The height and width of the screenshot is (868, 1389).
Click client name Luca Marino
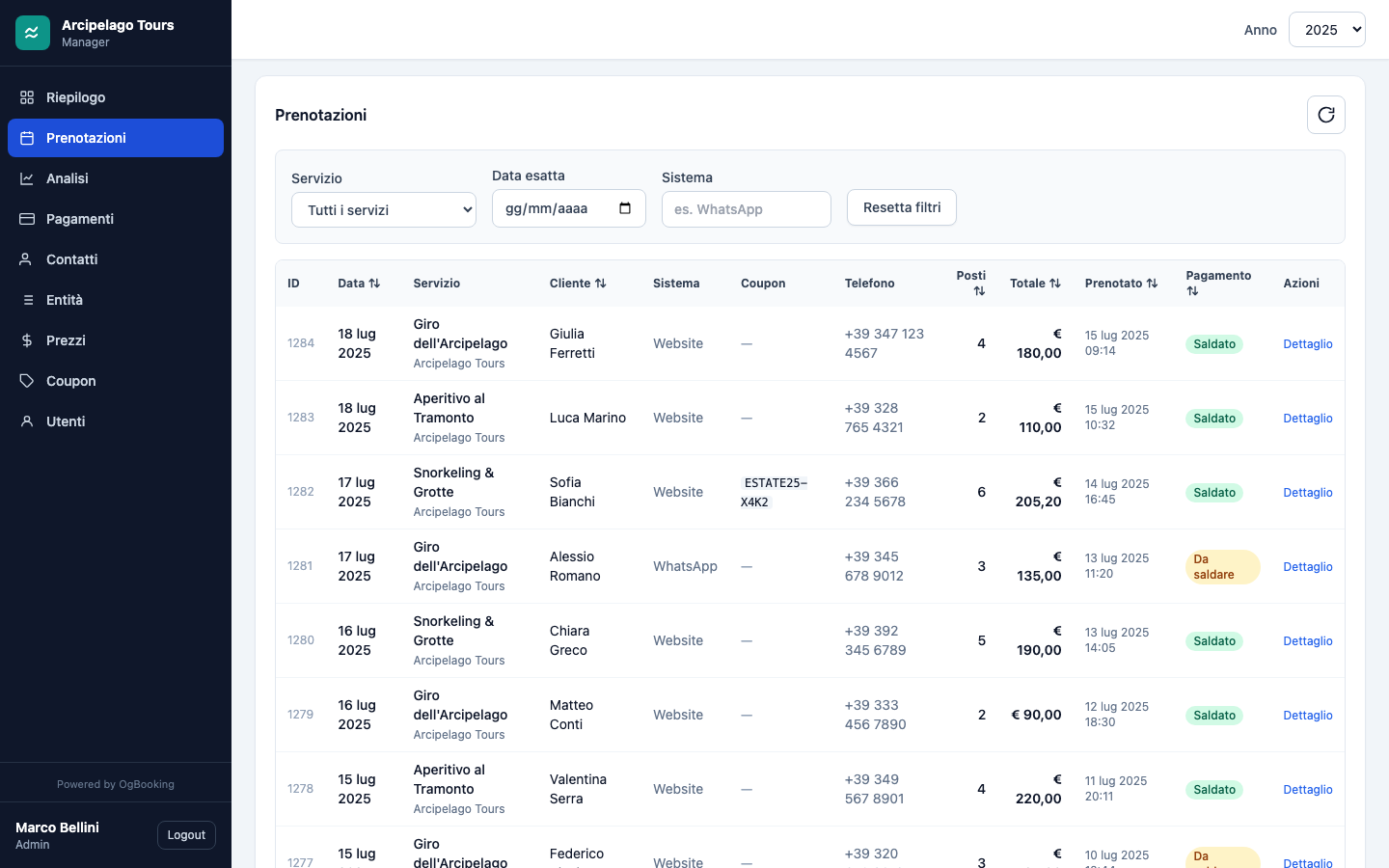click(587, 418)
